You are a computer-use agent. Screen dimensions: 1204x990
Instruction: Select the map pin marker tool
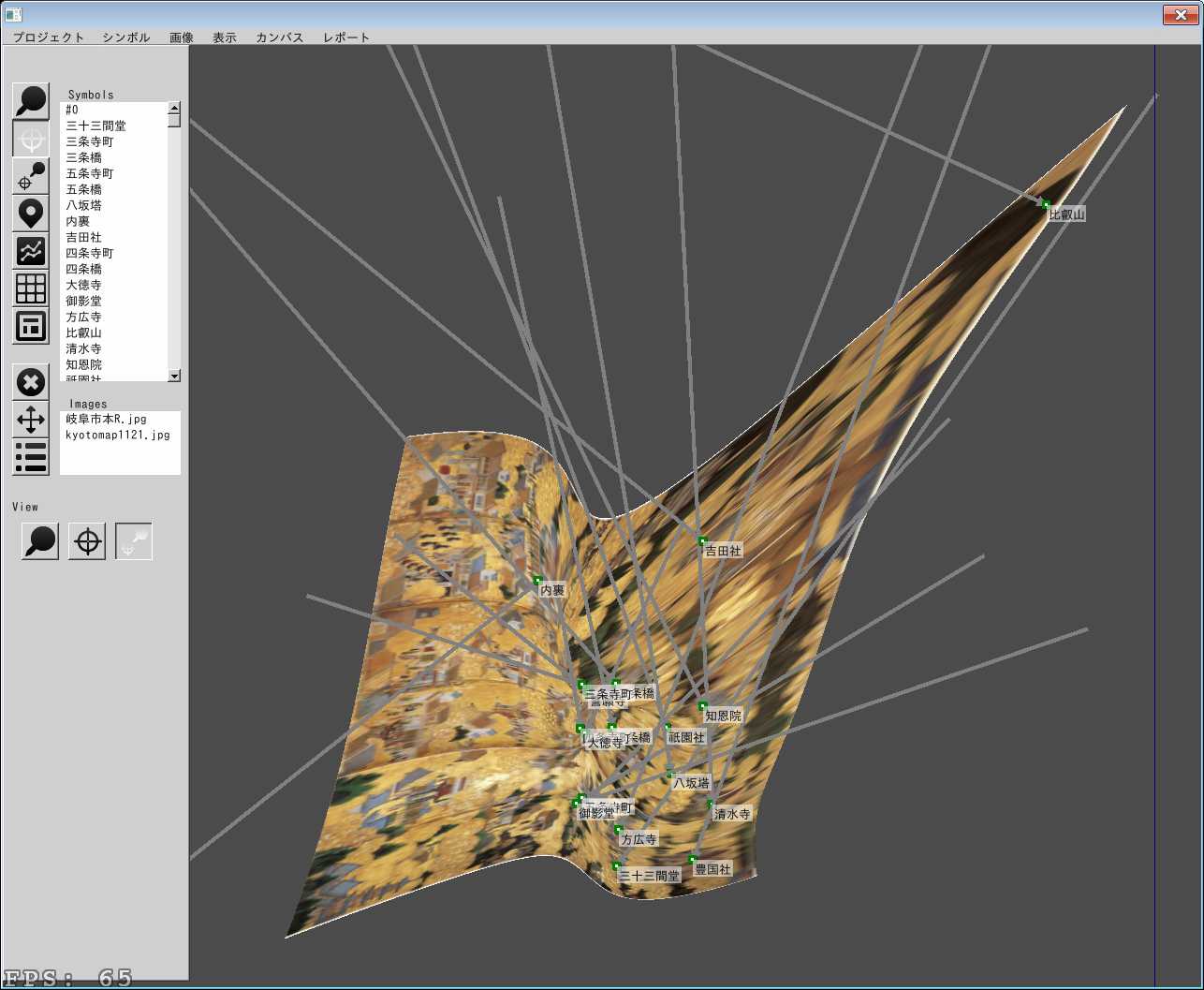click(31, 214)
